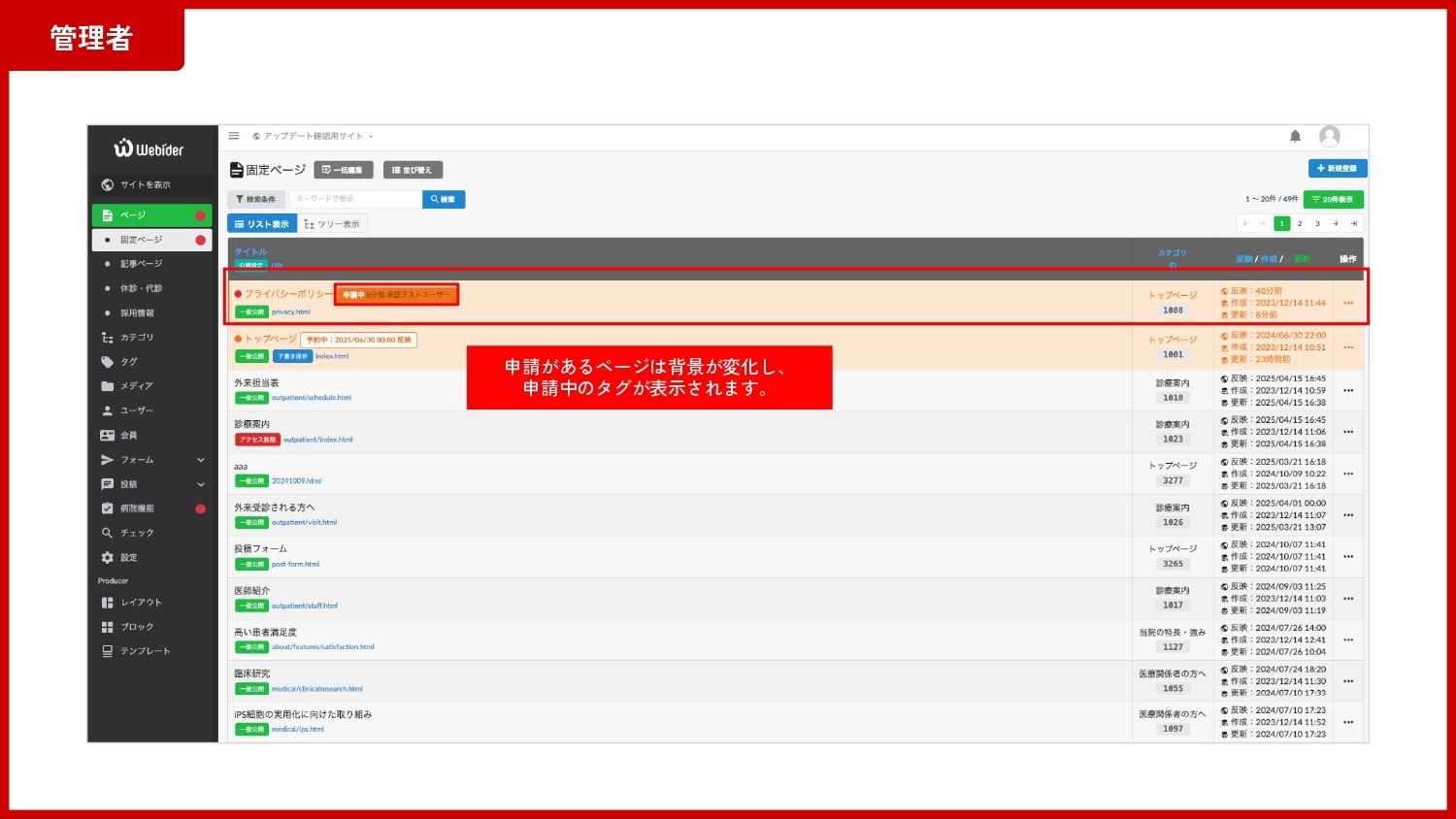Open 設定 in the sidebar

pyautogui.click(x=128, y=558)
